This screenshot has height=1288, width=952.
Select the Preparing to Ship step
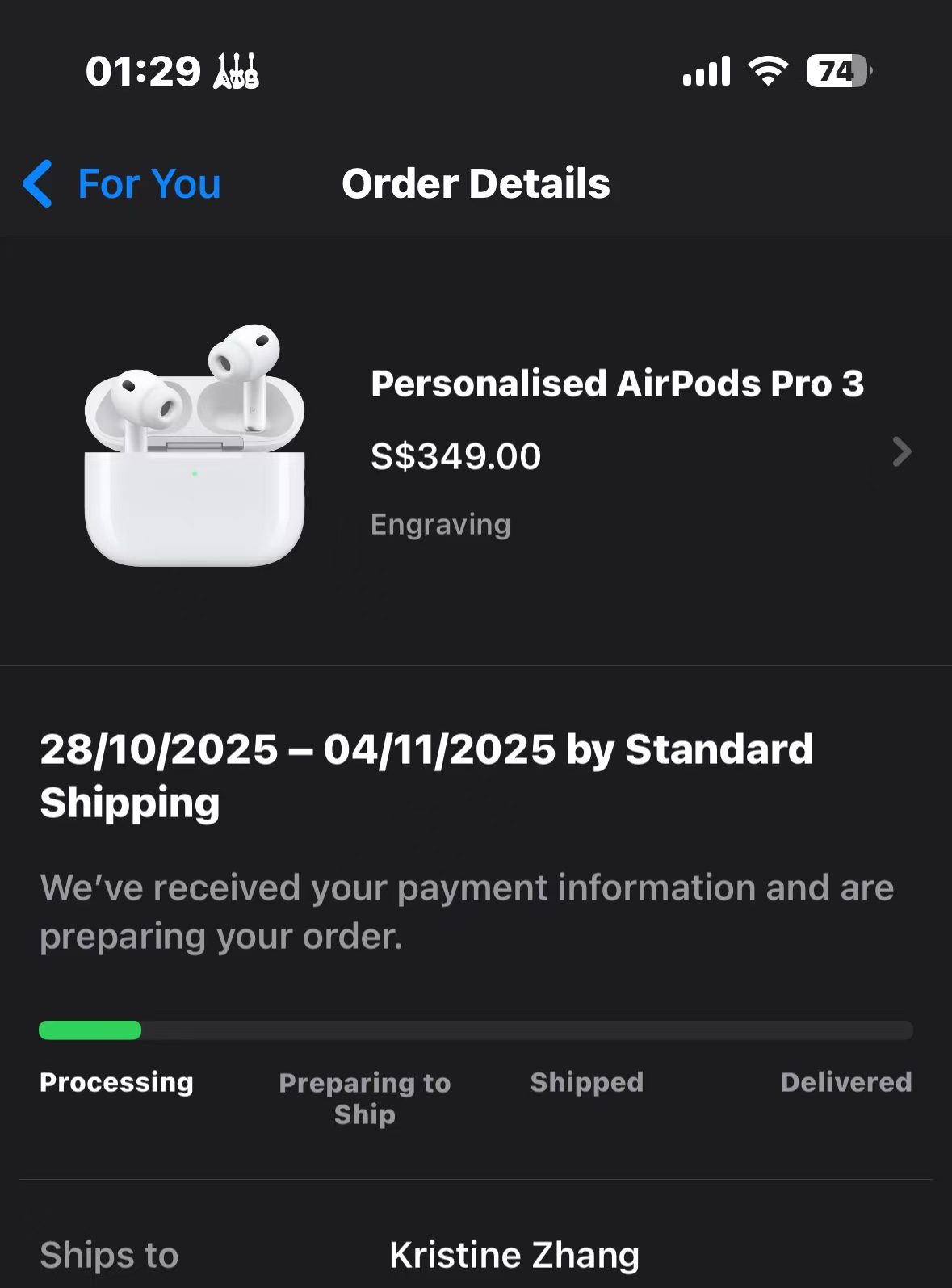pos(365,1098)
